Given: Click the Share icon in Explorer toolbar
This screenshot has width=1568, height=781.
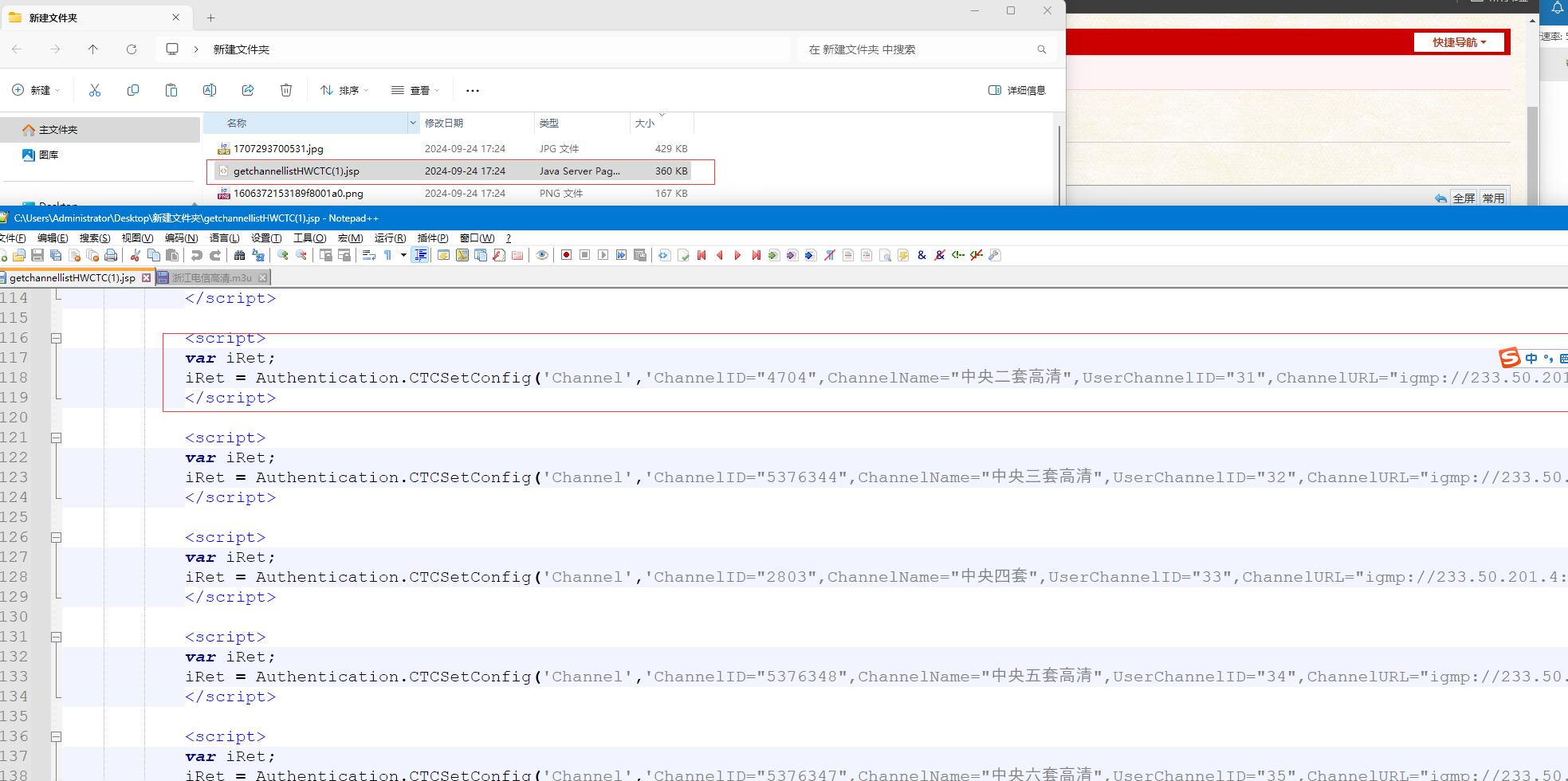Looking at the screenshot, I should [248, 90].
